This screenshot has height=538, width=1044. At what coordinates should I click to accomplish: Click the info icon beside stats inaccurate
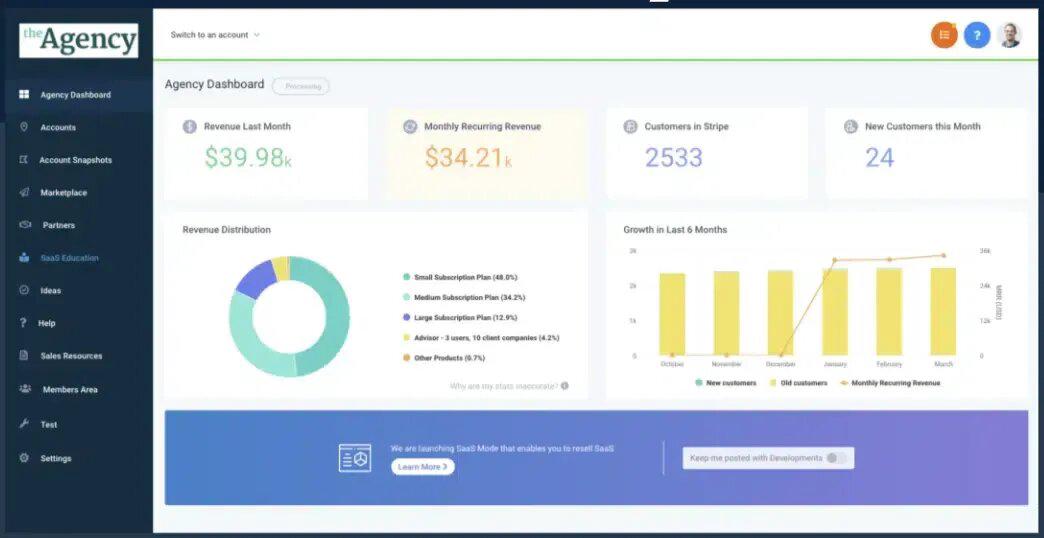(x=565, y=386)
